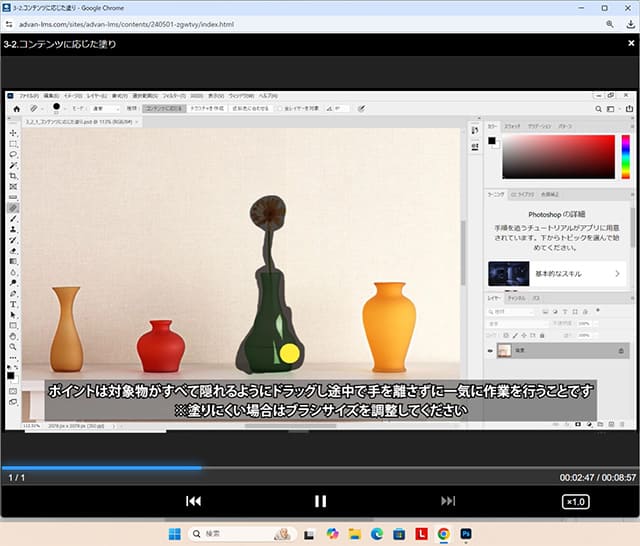
Task: Select the Magic Wand tool
Action: pyautogui.click(x=13, y=165)
